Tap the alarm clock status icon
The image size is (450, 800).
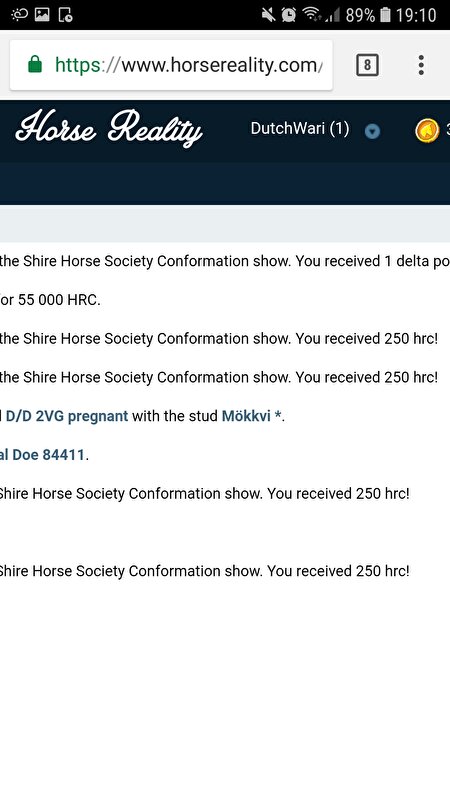(289, 15)
